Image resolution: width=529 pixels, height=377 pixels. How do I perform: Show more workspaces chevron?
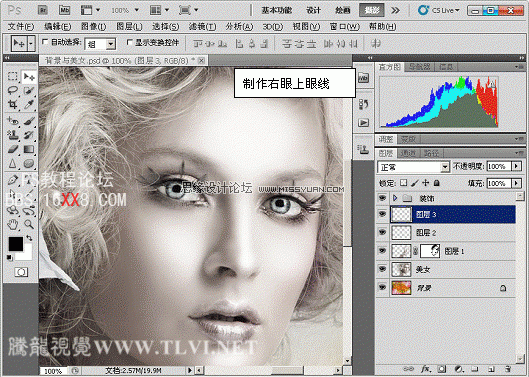[396, 10]
